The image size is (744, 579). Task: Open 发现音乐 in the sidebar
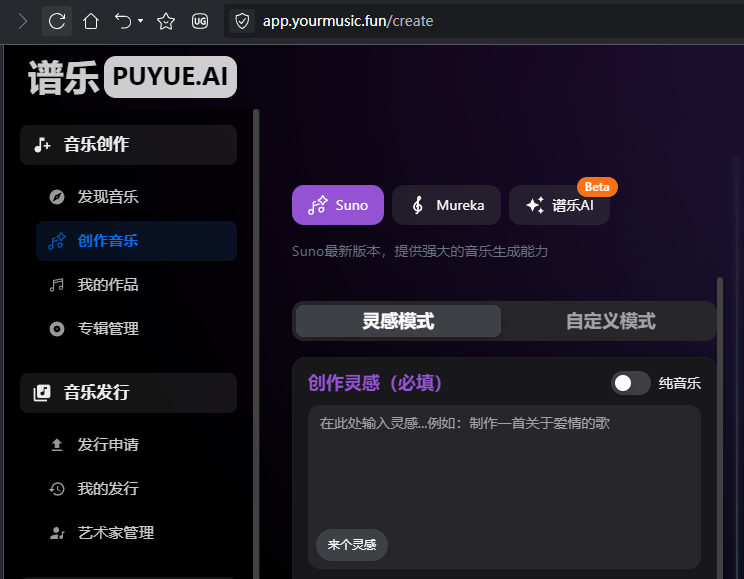[136, 196]
